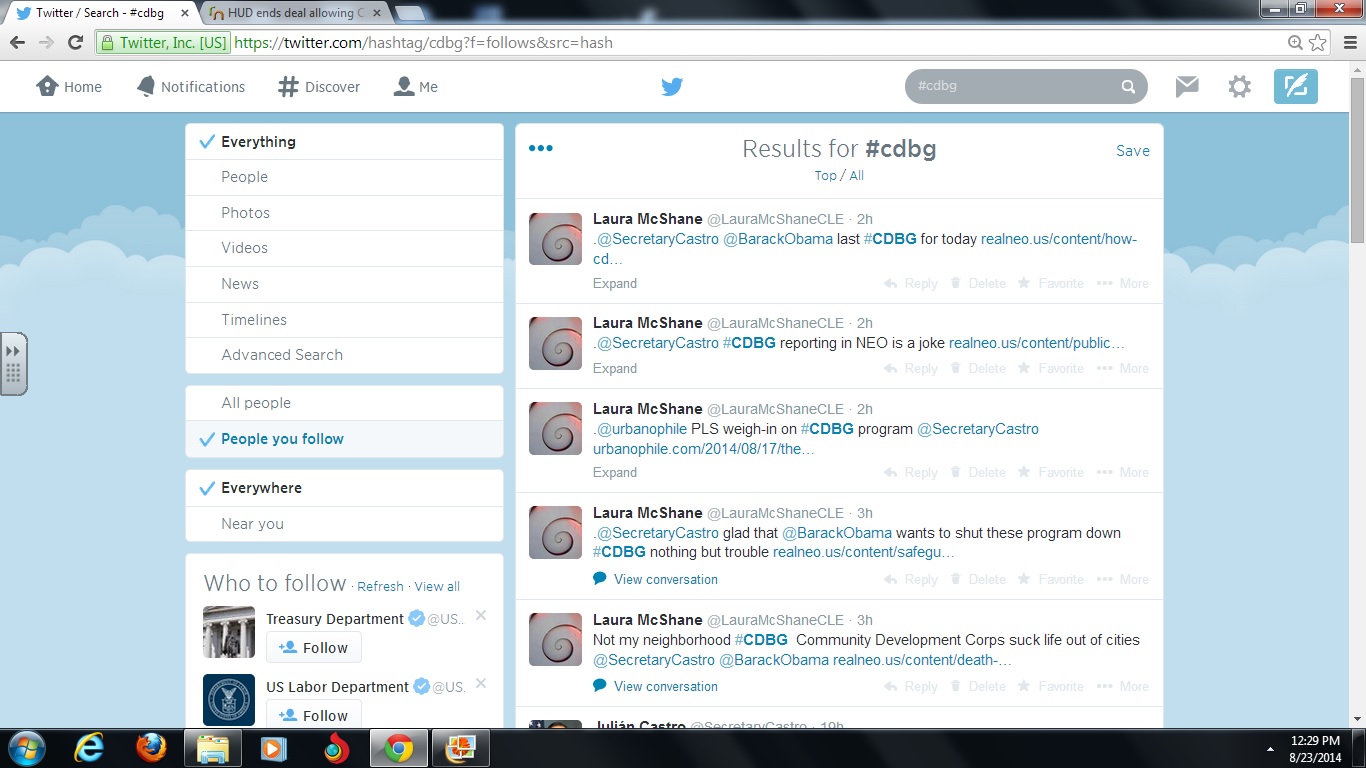This screenshot has width=1366, height=768.
Task: Select the Timelines filter
Action: pyautogui.click(x=344, y=320)
